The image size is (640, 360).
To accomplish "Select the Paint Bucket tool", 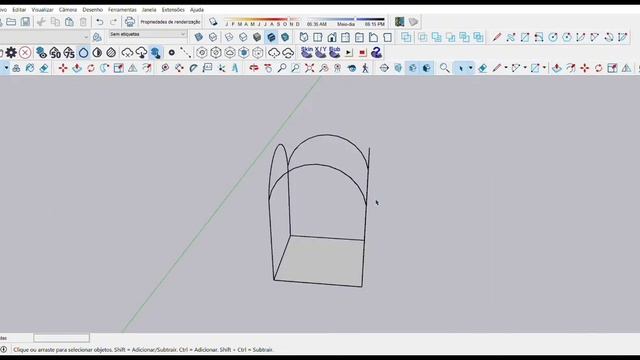I will click(x=30, y=68).
